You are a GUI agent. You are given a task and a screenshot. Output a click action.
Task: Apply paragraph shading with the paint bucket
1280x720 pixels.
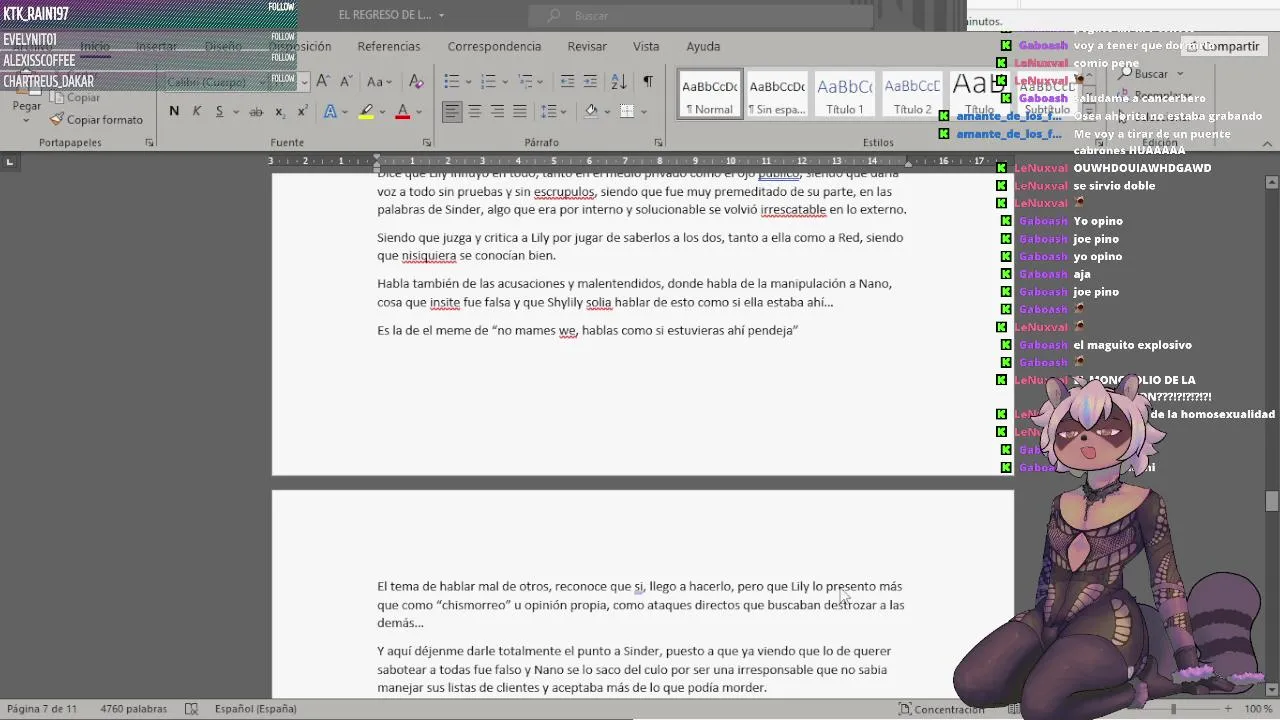[591, 112]
